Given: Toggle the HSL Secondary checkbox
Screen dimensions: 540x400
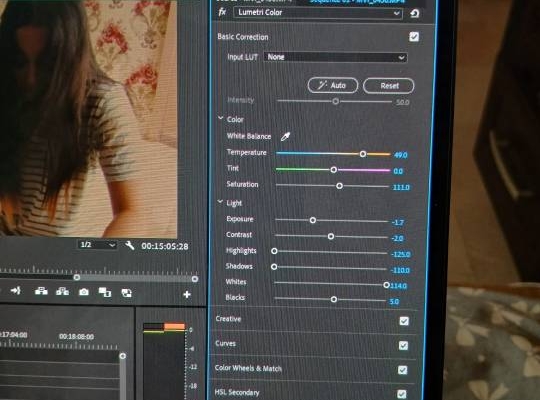Looking at the screenshot, I should click(x=402, y=394).
